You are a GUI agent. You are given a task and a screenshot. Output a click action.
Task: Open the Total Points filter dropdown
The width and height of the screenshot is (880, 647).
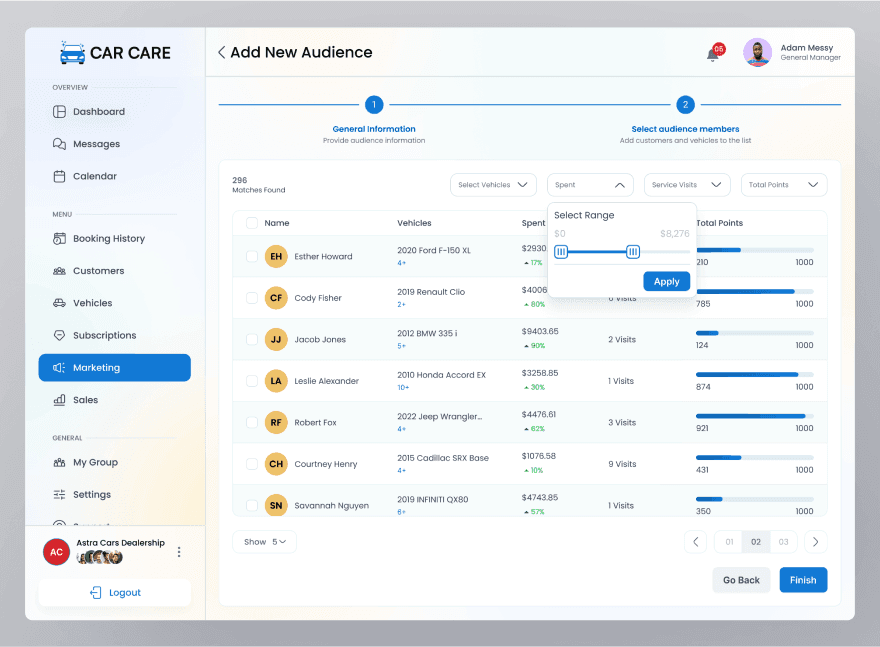pos(784,185)
